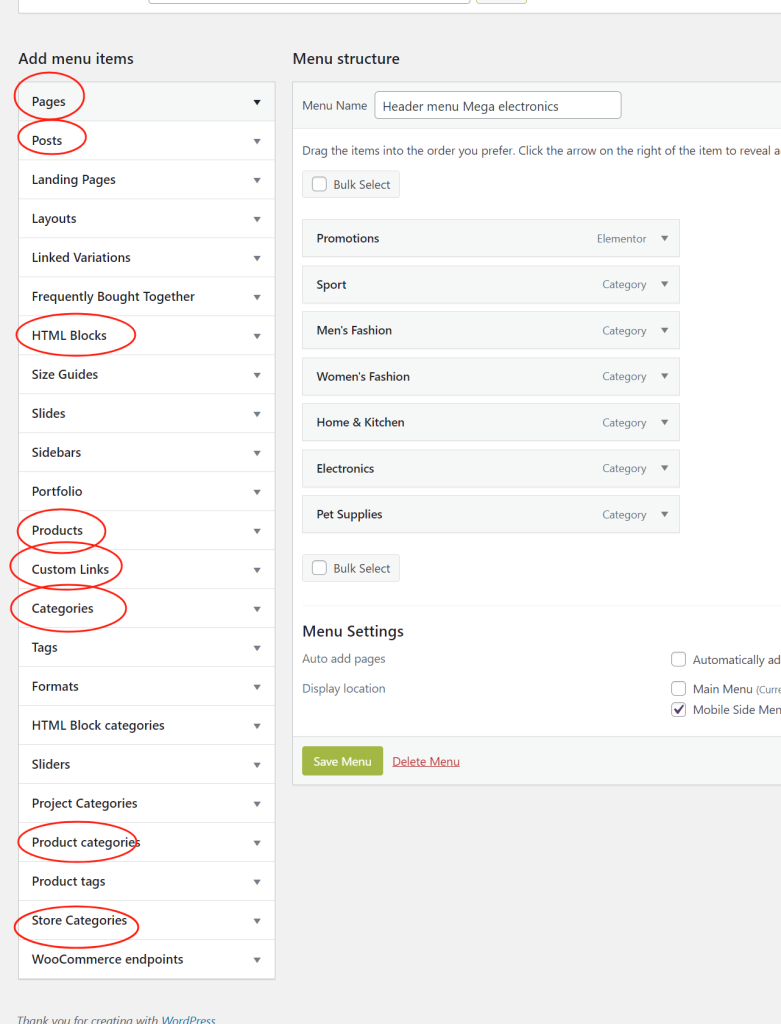Click the Menu Name text field

pos(497,106)
